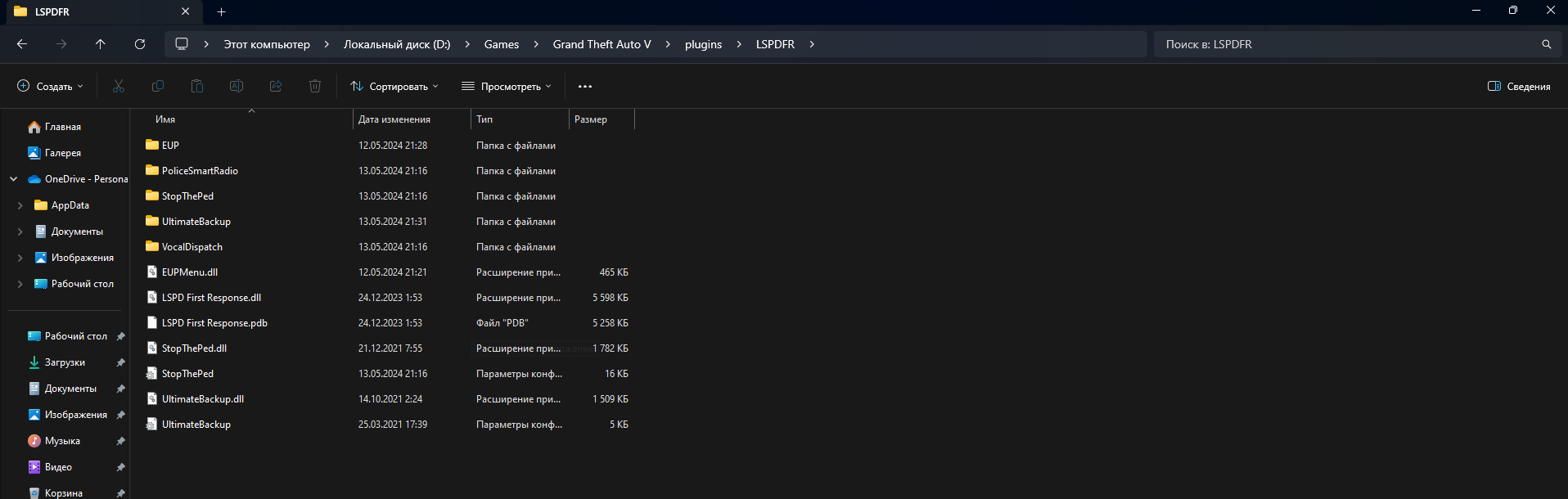Click the Delete trash icon

click(x=315, y=86)
